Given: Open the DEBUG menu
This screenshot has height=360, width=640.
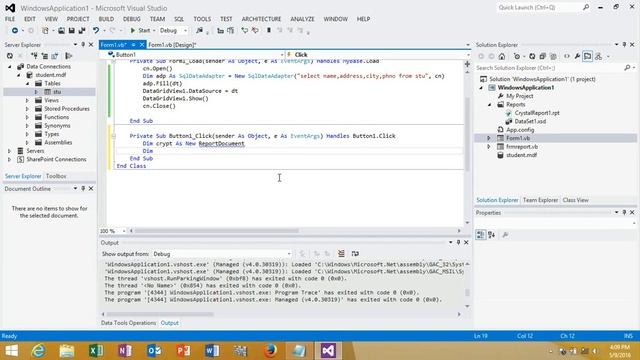Looking at the screenshot, I should click(131, 19).
